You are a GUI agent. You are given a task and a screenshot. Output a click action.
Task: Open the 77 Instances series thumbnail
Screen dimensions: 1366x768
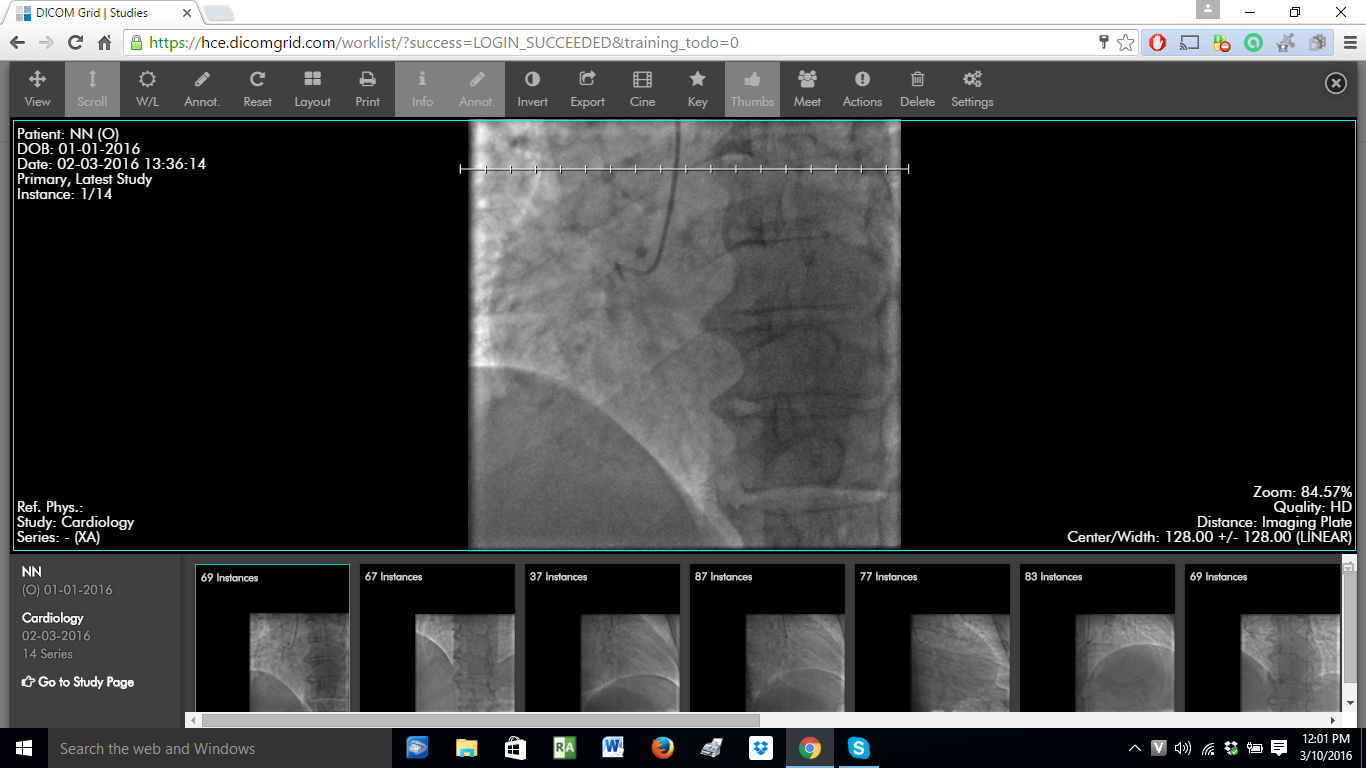click(x=932, y=638)
